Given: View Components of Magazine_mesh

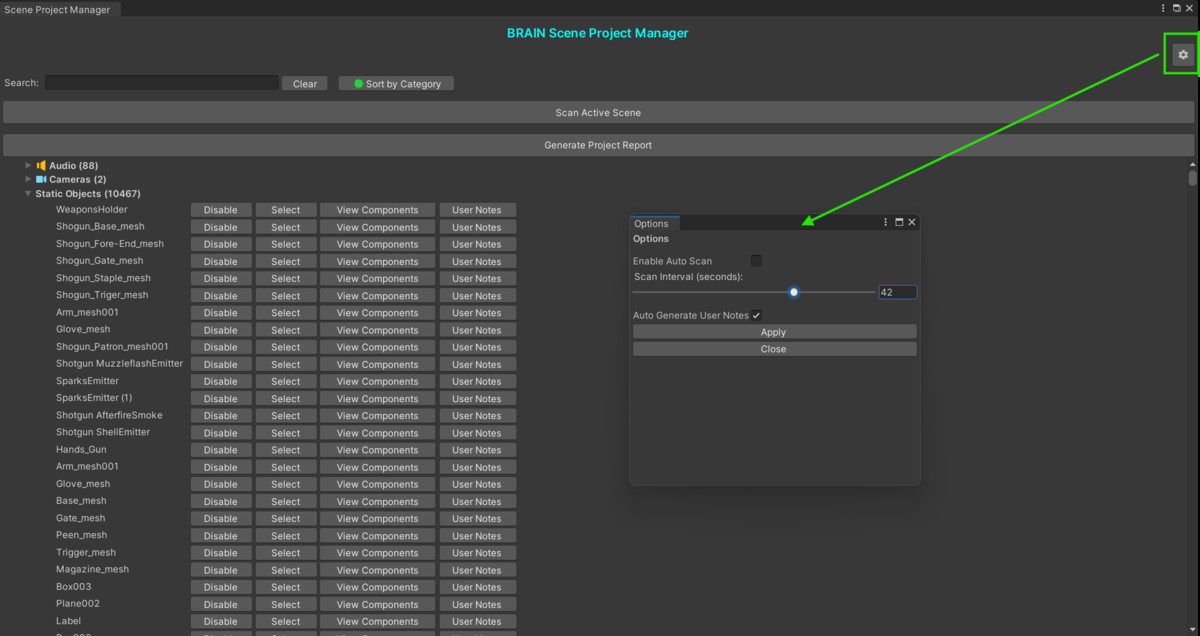Looking at the screenshot, I should (377, 570).
